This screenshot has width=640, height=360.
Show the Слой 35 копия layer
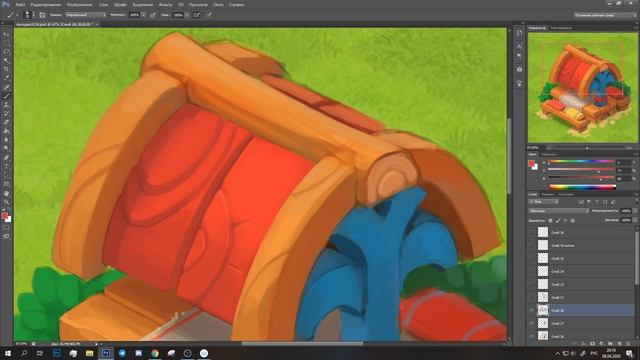(x=531, y=245)
